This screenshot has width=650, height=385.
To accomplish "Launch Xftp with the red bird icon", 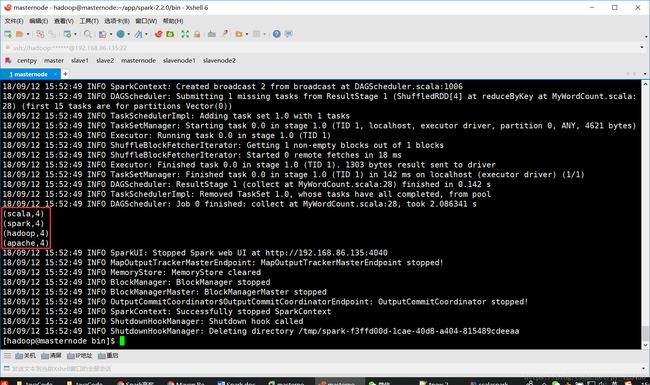I will coord(158,34).
